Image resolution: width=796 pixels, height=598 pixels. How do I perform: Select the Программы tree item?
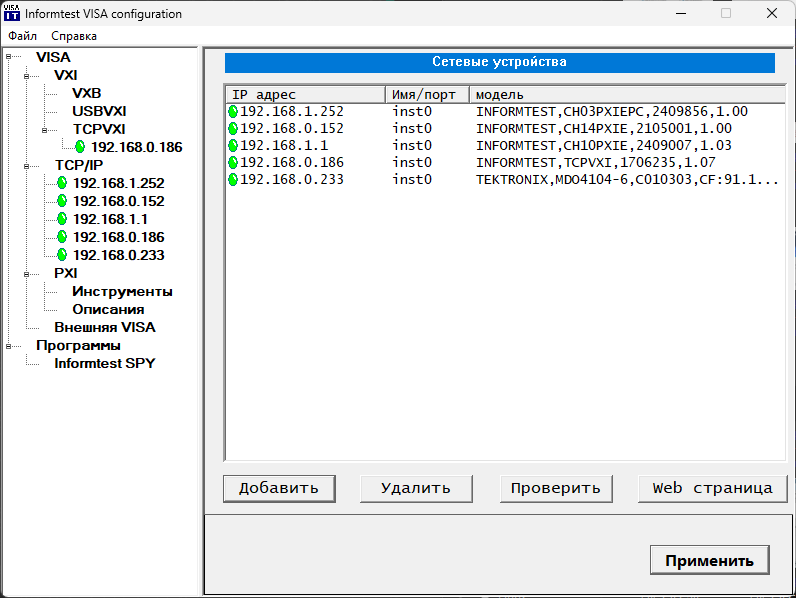(78, 346)
